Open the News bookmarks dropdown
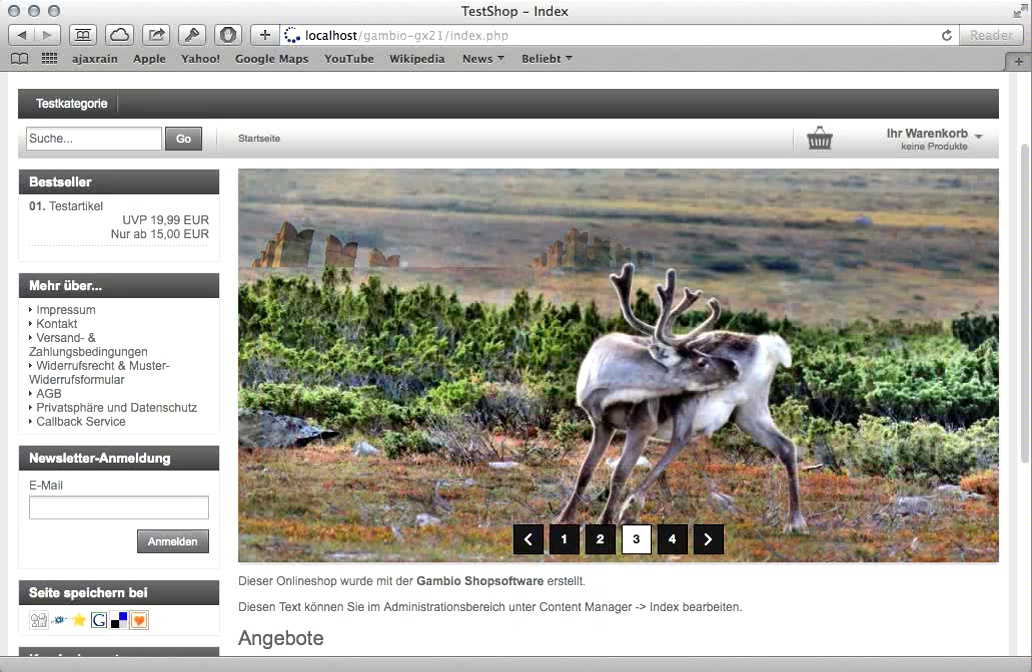The height and width of the screenshot is (672, 1032). [x=483, y=59]
